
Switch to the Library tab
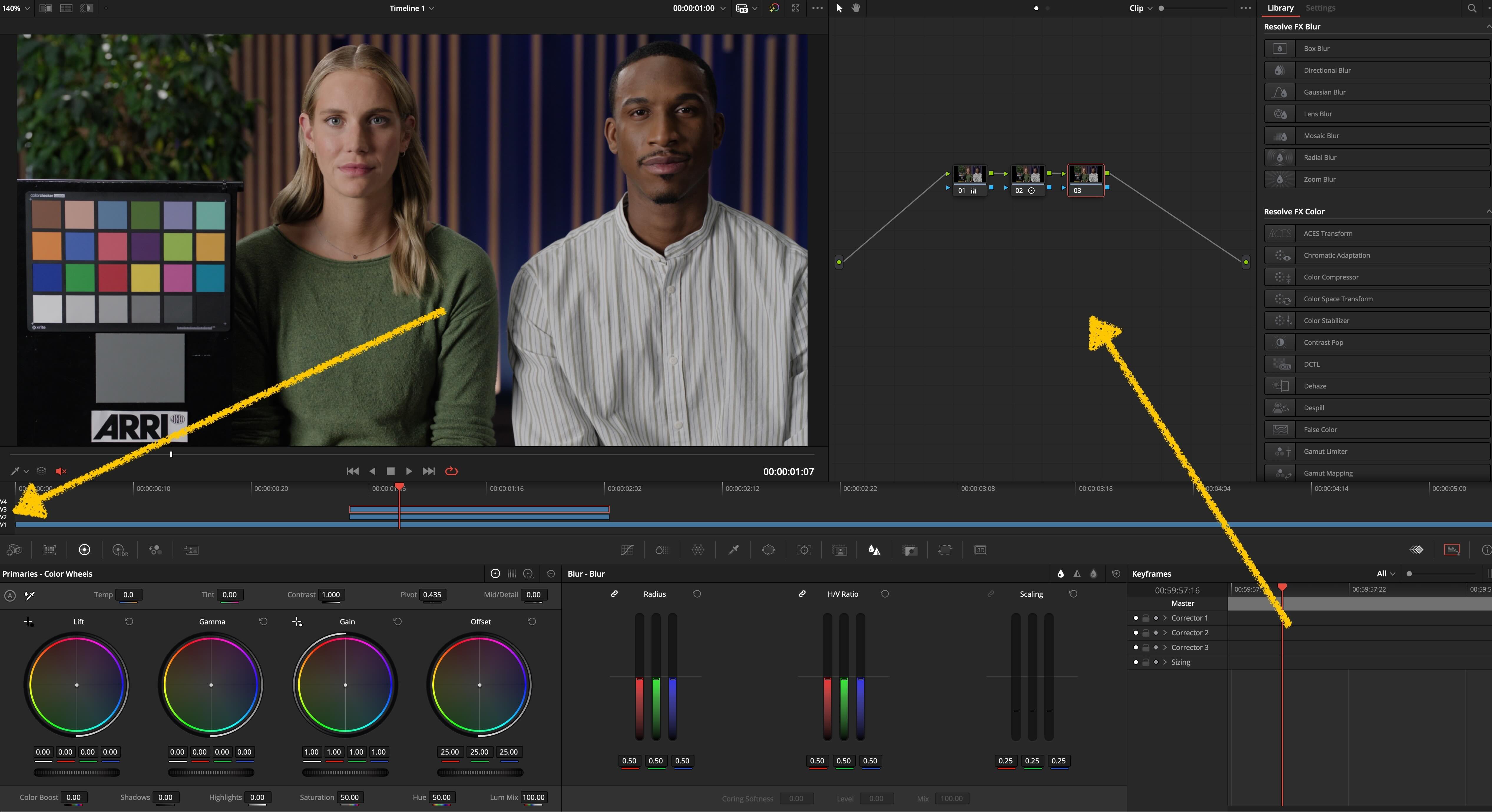(1280, 8)
